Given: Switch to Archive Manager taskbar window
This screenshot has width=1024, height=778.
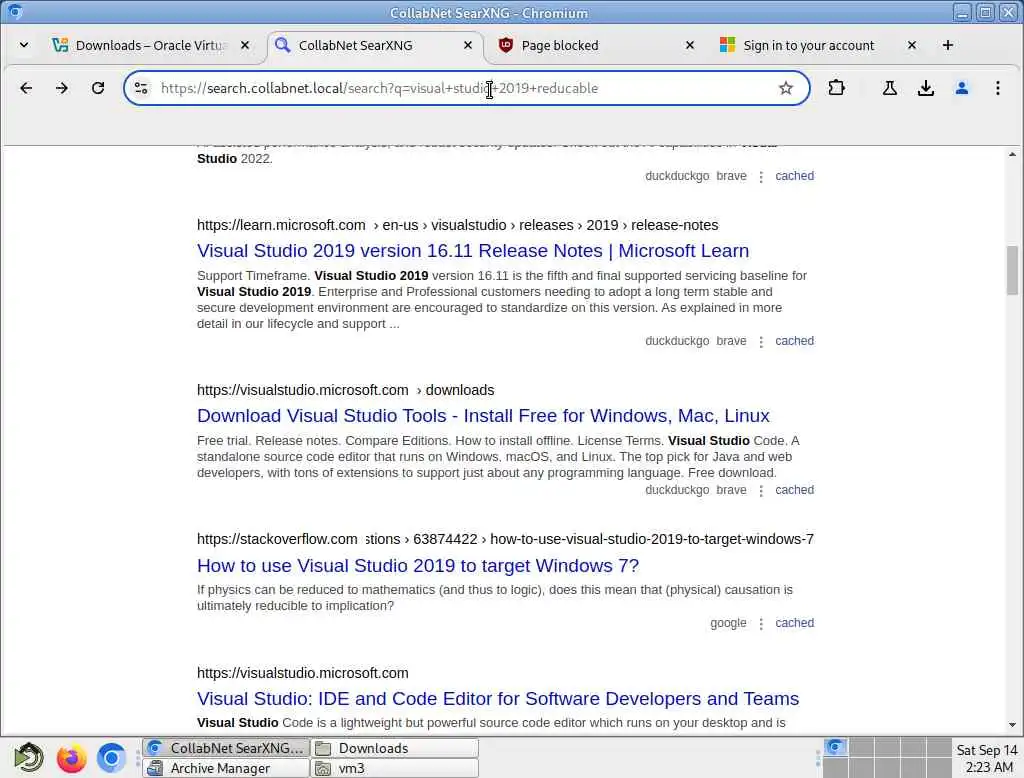Looking at the screenshot, I should [x=226, y=768].
